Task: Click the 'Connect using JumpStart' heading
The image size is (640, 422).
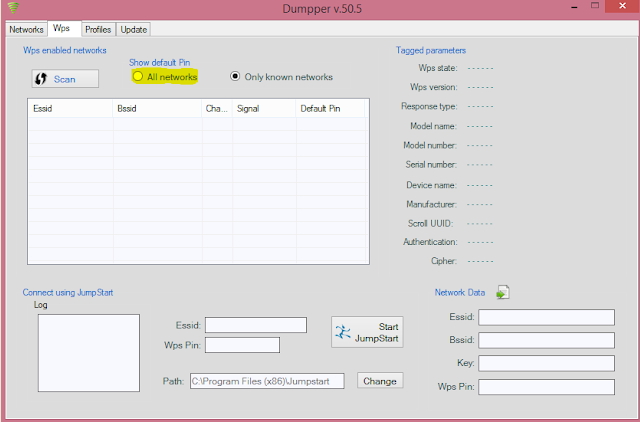Action: 68,292
